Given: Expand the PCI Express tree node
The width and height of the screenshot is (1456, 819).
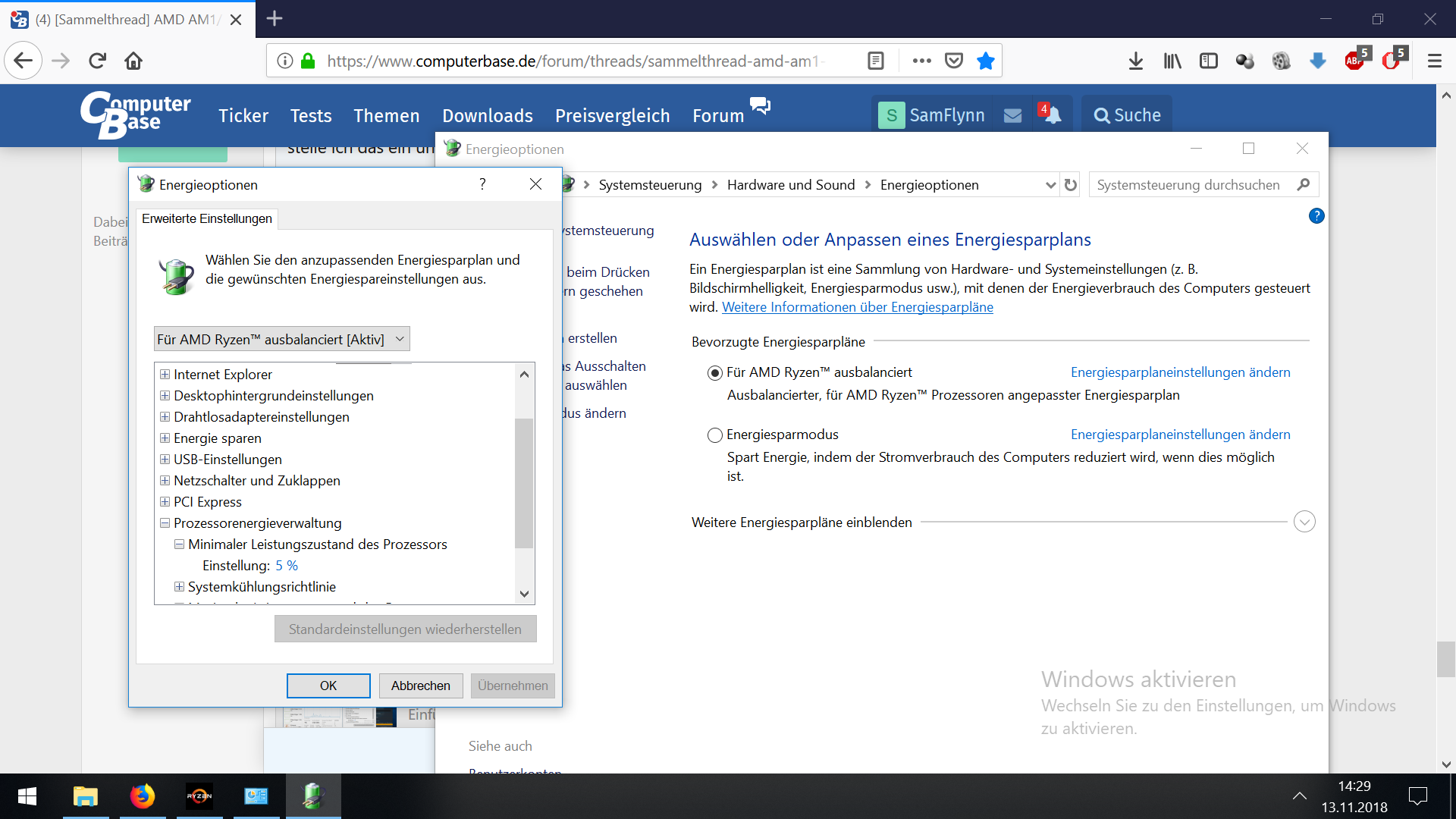Looking at the screenshot, I should pos(165,502).
